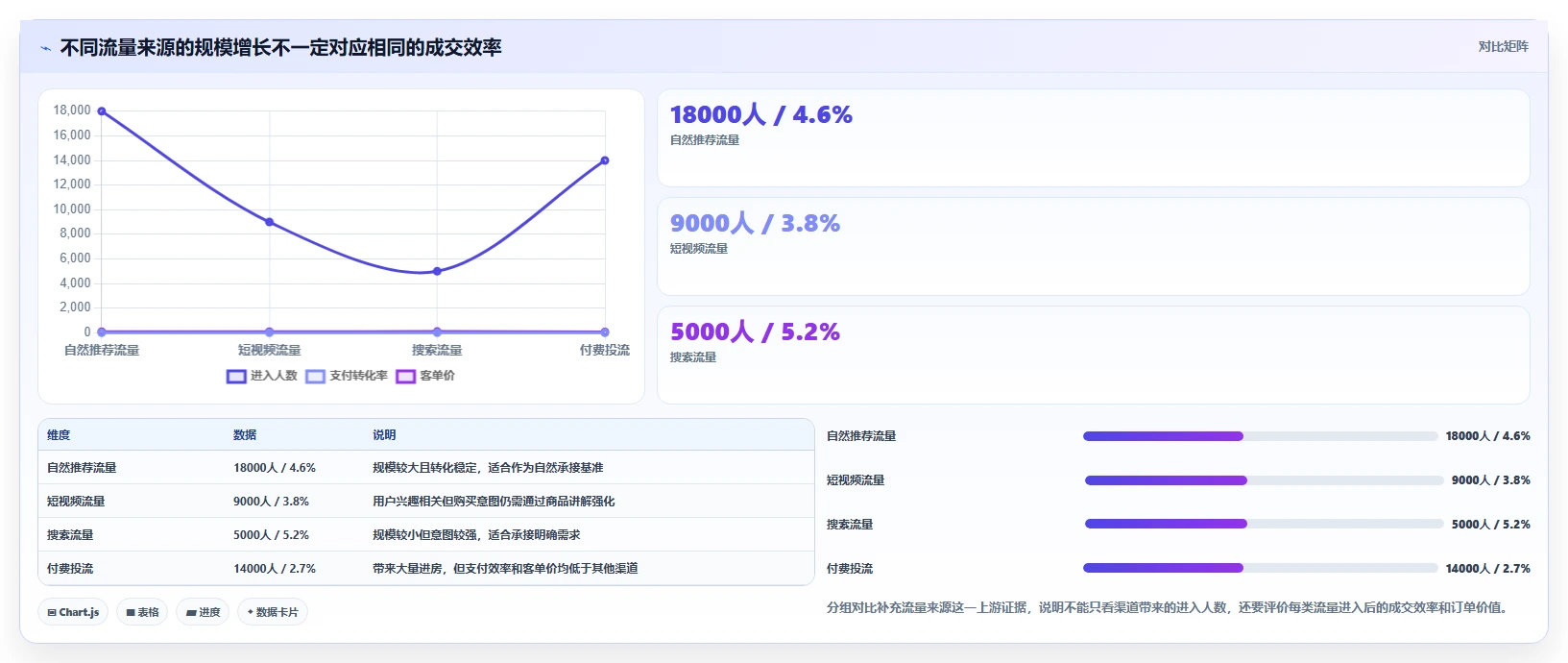Select the 短视频流量 cell in the table
Viewport: 1568px width, 663px height.
[x=76, y=502]
